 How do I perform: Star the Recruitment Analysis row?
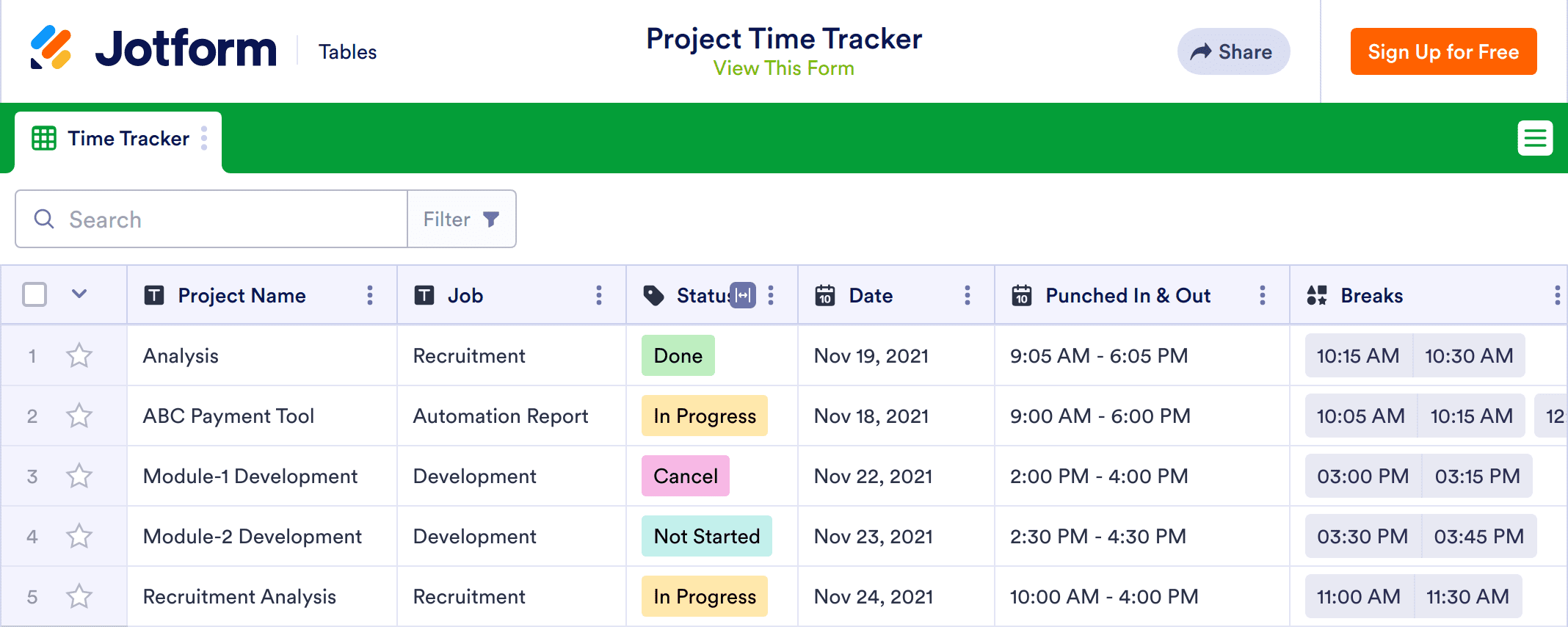tap(79, 597)
